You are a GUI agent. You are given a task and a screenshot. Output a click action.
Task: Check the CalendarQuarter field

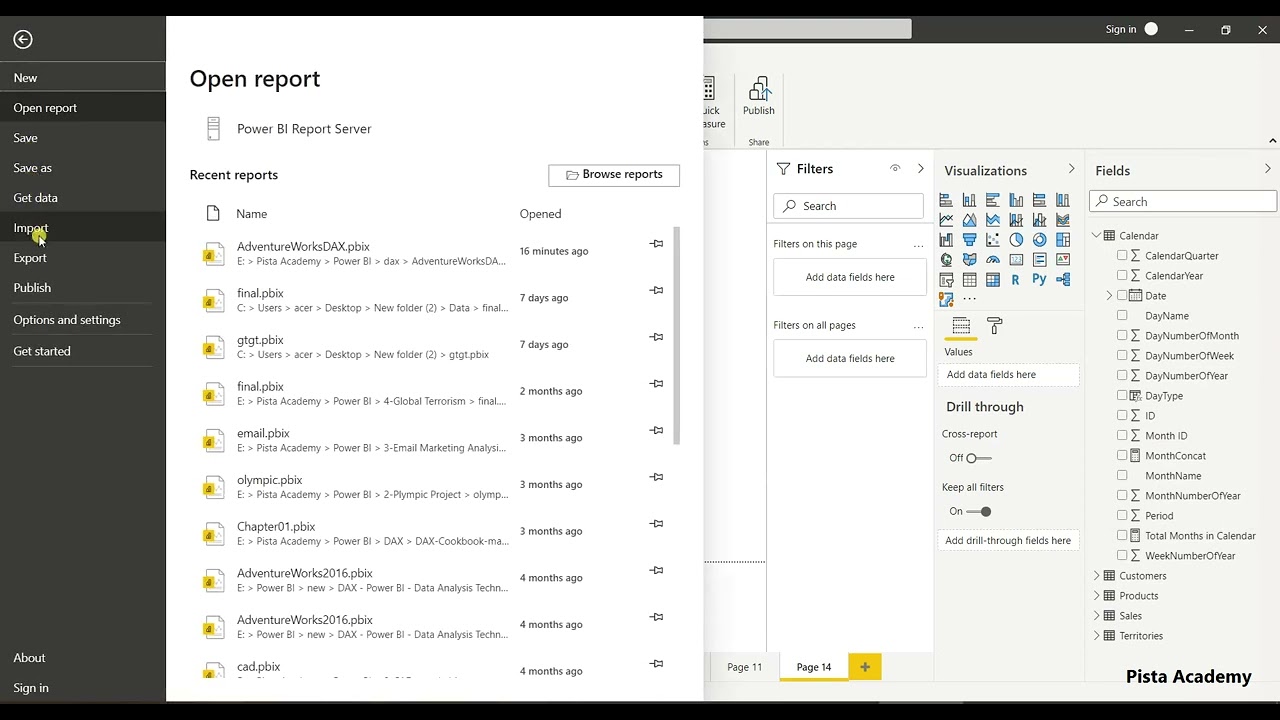coord(1122,255)
